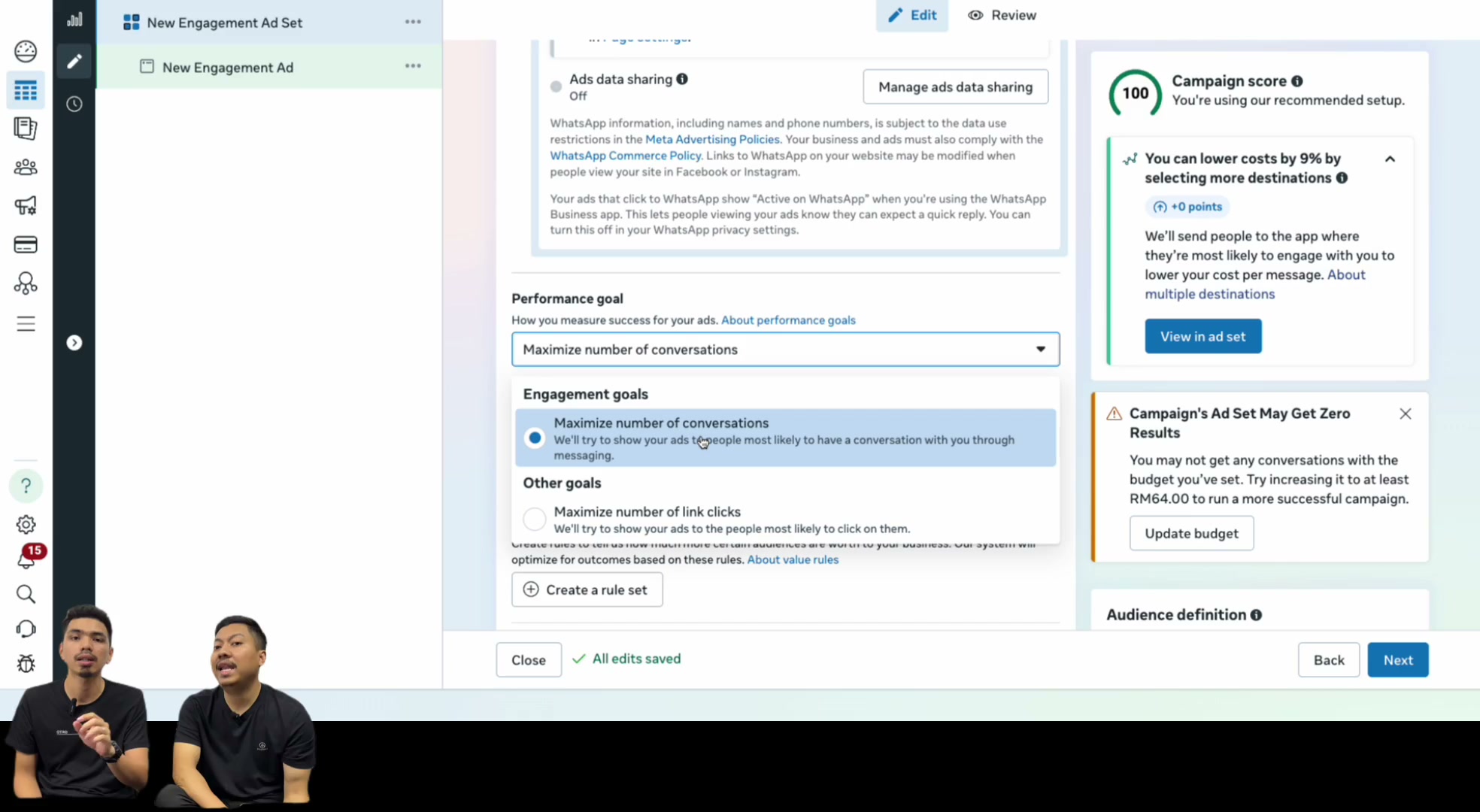This screenshot has height=812, width=1480.
Task: Open the Audiences people icon
Action: click(26, 167)
